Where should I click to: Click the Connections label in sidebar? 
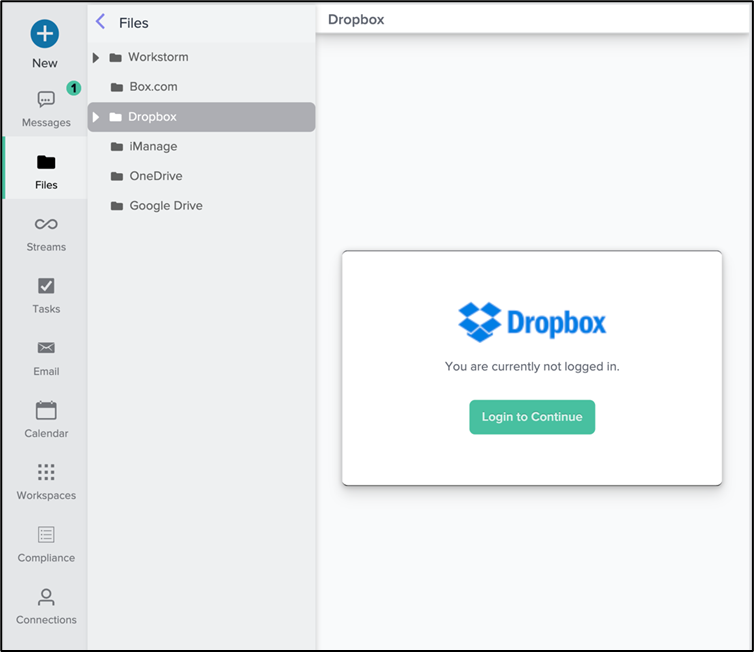[46, 620]
